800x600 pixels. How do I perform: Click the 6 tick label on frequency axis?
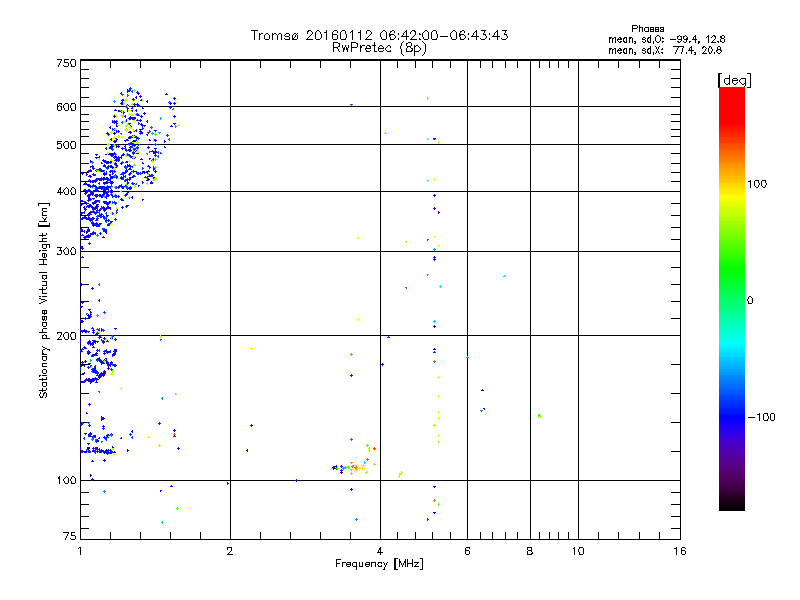(x=467, y=551)
